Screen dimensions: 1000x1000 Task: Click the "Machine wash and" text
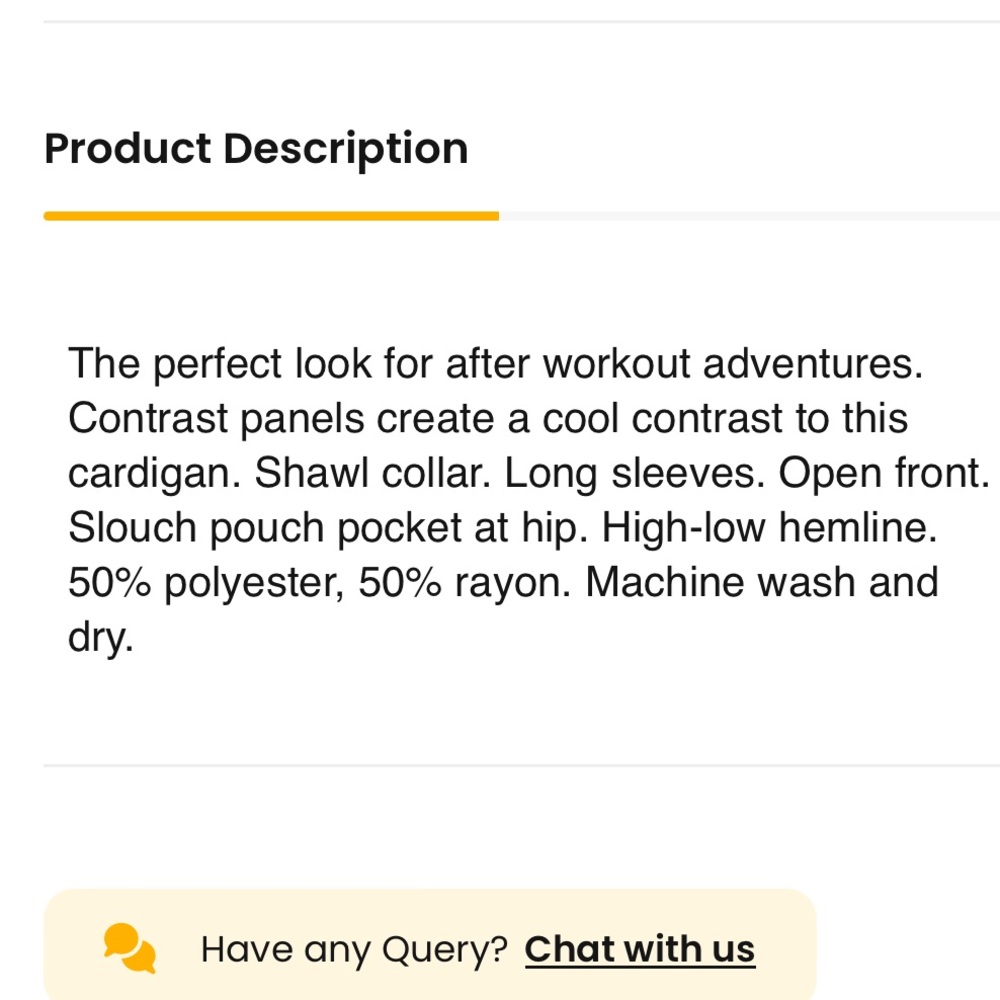(x=761, y=582)
